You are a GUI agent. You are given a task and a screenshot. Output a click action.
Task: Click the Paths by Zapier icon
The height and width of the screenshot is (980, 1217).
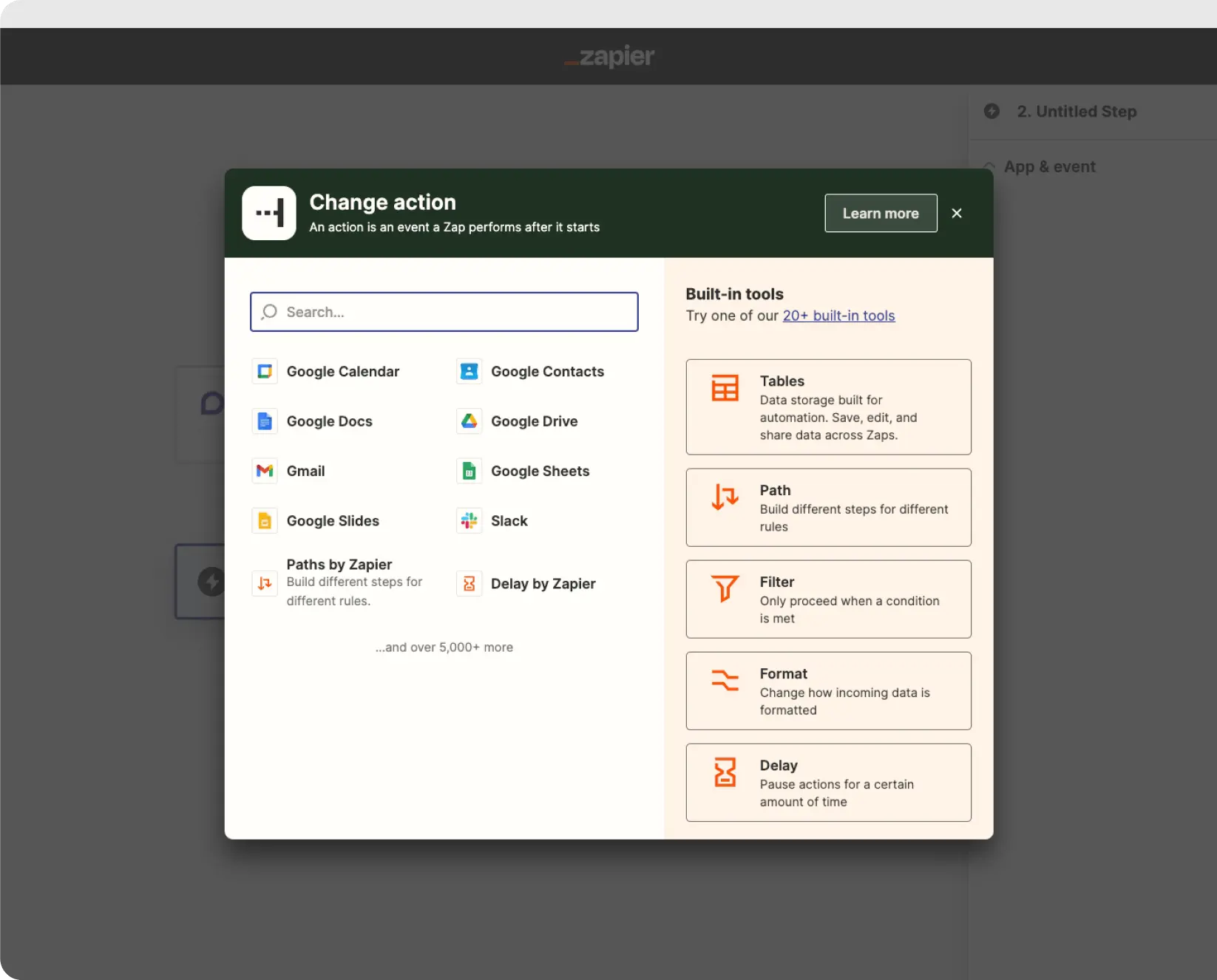pyautogui.click(x=265, y=583)
